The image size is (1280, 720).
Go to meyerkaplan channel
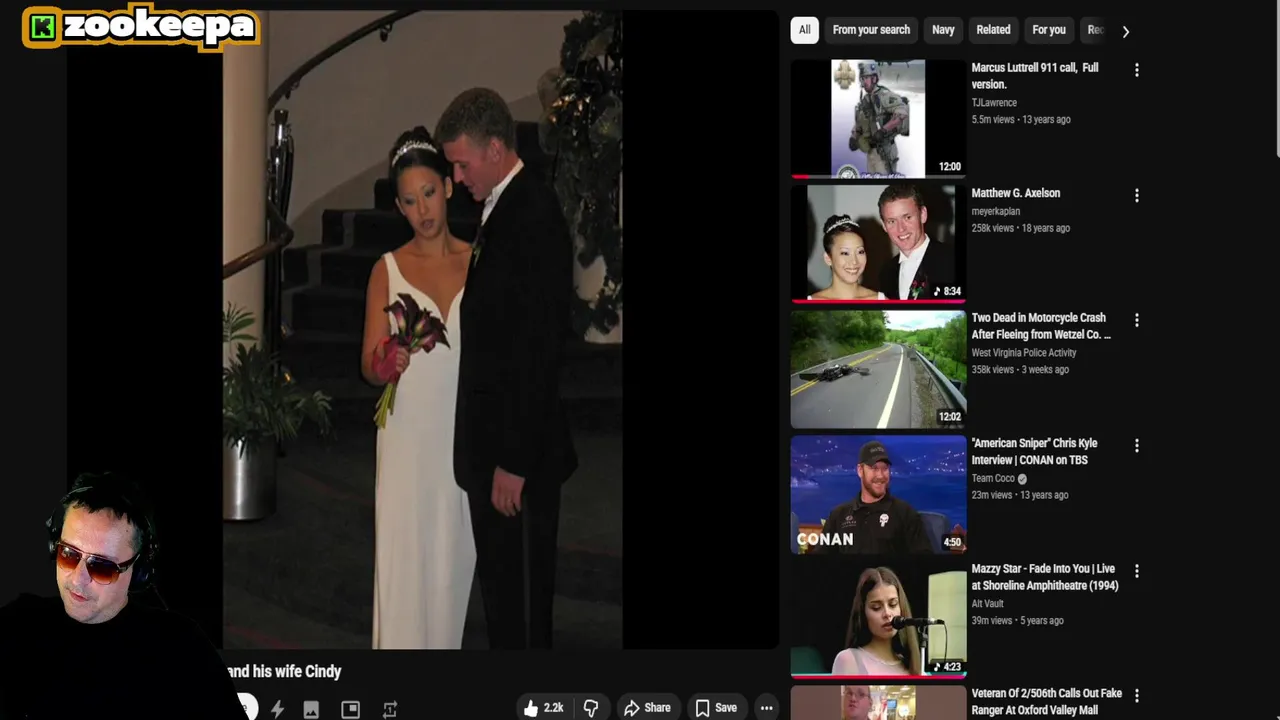coord(996,211)
